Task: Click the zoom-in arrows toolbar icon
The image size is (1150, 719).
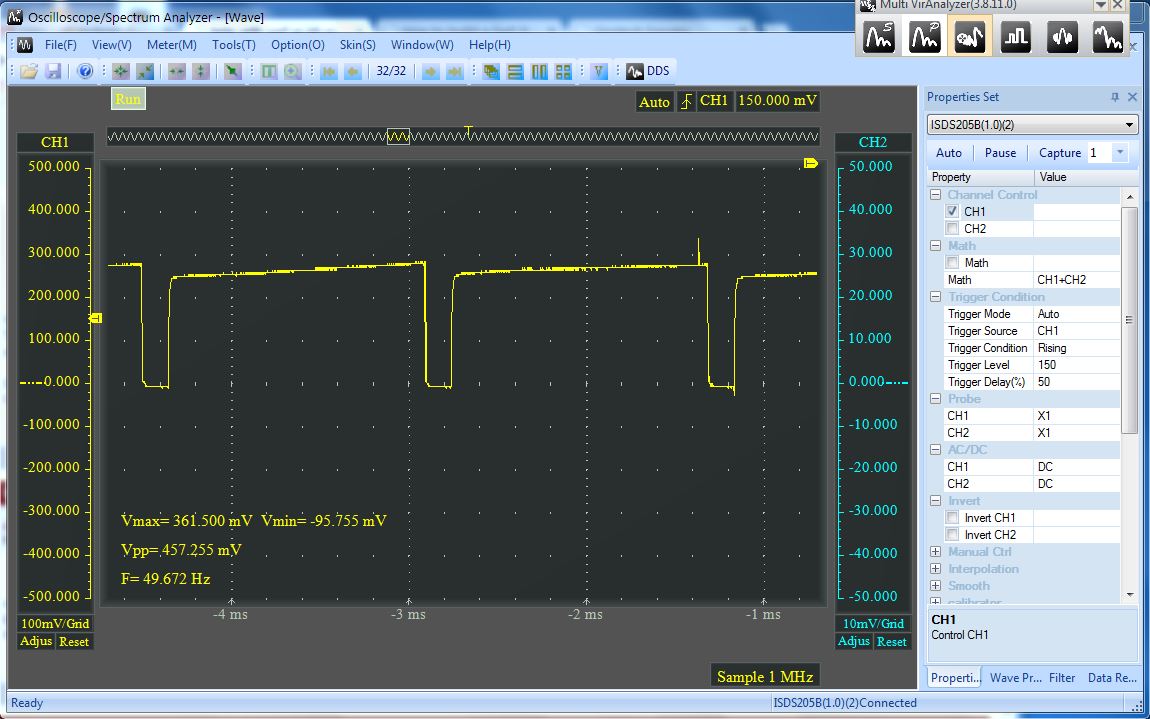Action: [x=121, y=71]
